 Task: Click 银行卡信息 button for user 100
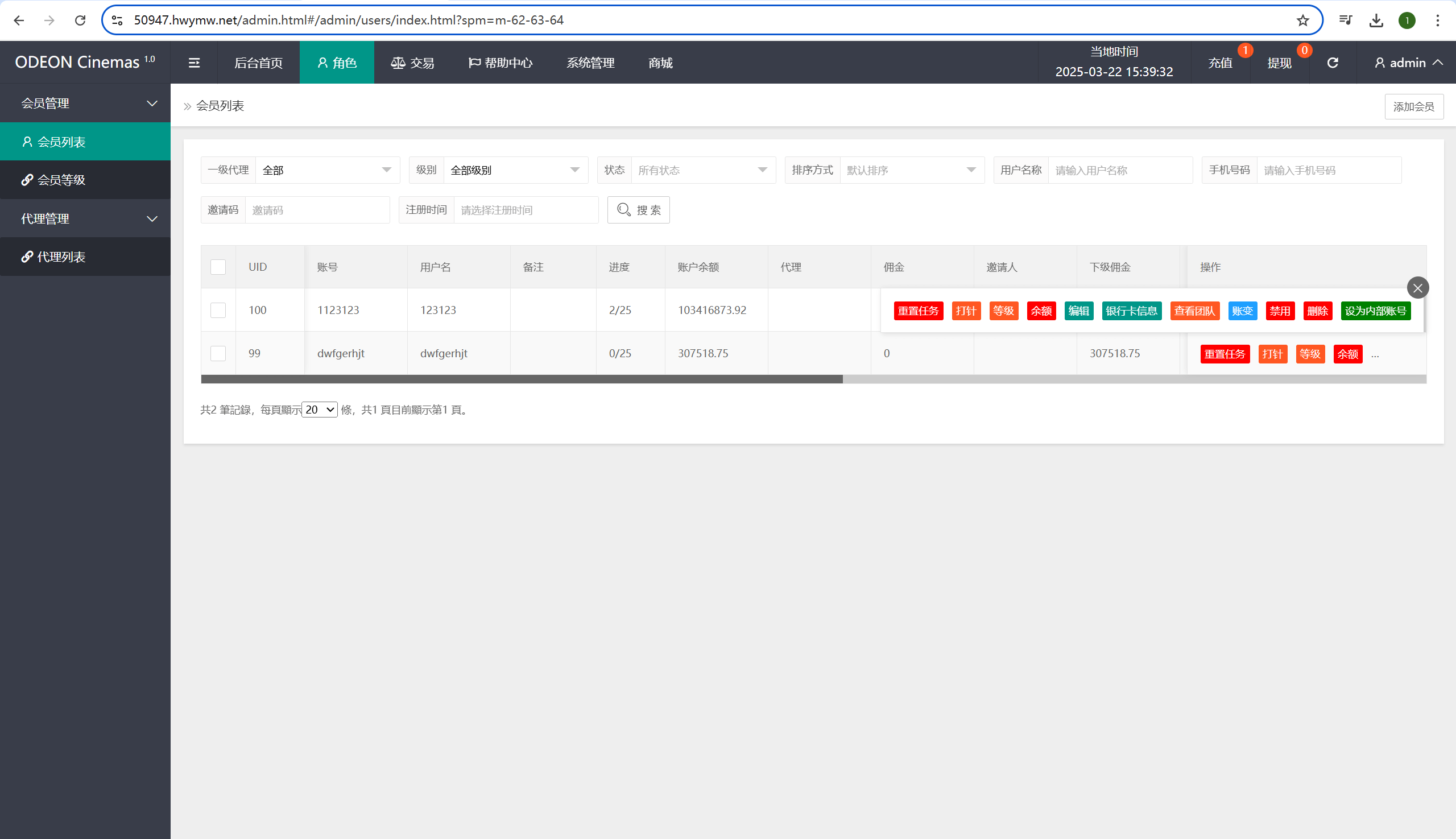1131,311
